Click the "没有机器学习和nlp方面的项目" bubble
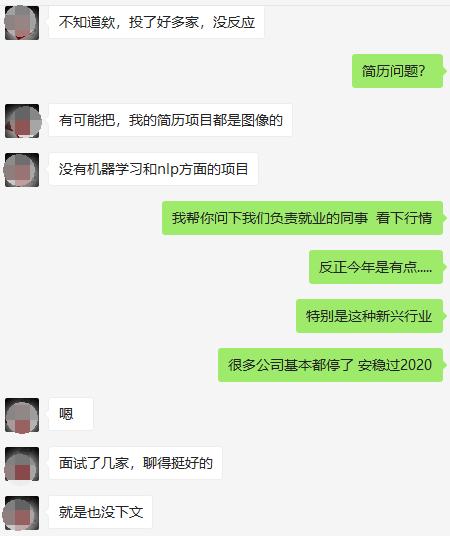 pyautogui.click(x=153, y=169)
